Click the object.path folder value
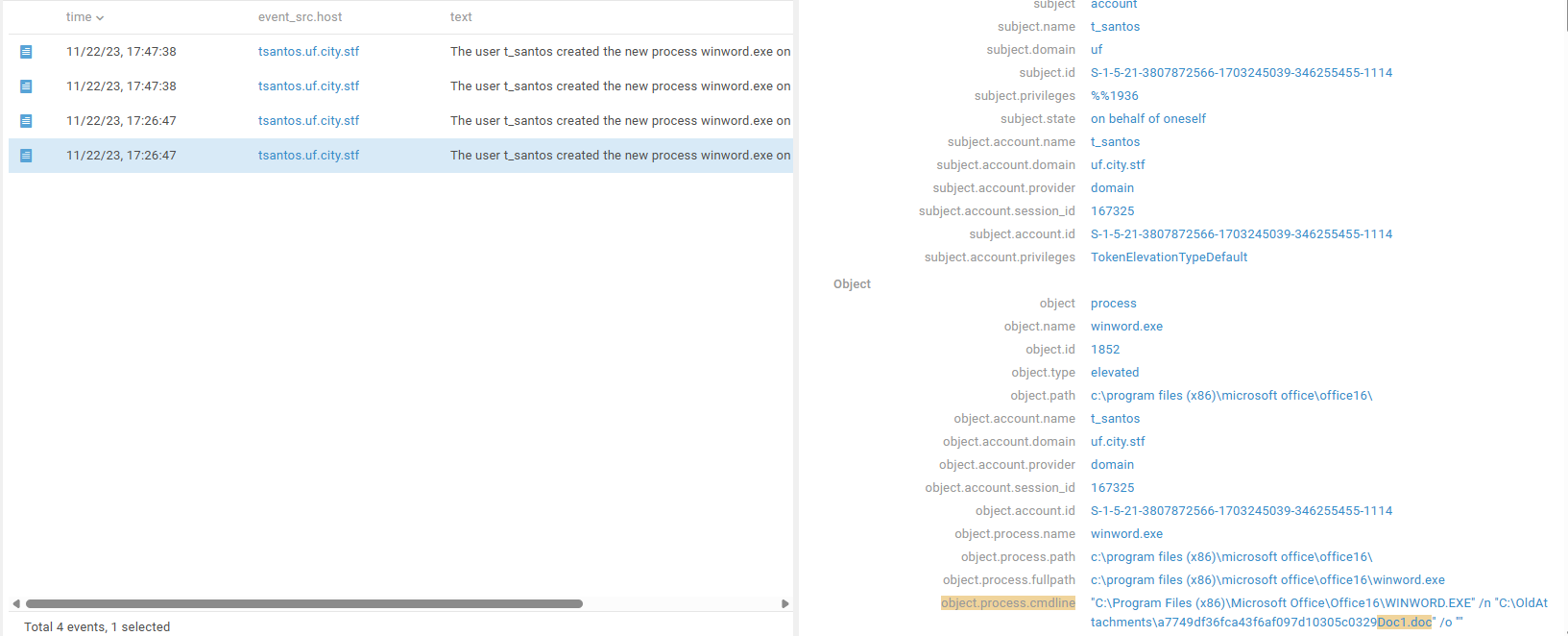 click(1232, 396)
